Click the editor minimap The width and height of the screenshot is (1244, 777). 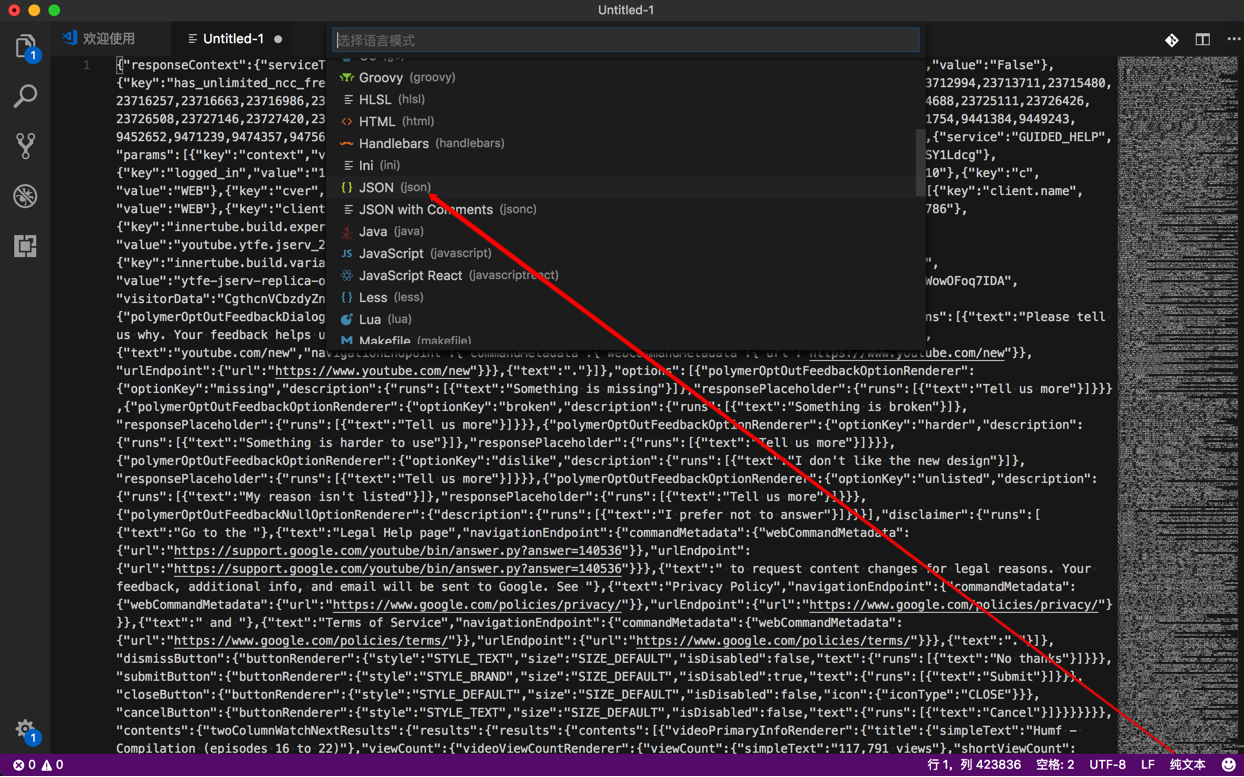pyautogui.click(x=1175, y=405)
